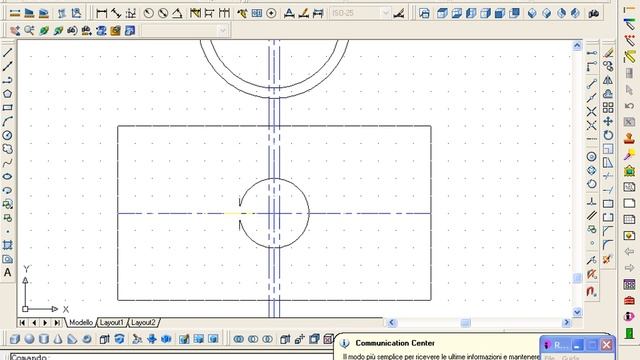Click the binoculars camera view icon
This screenshot has width=640, height=360.
[x=593, y=13]
